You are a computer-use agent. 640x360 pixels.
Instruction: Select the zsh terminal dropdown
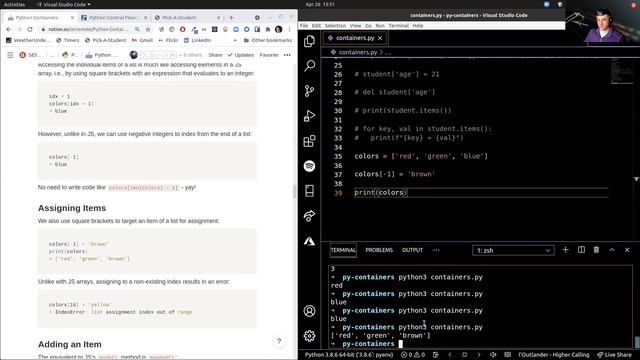513,250
